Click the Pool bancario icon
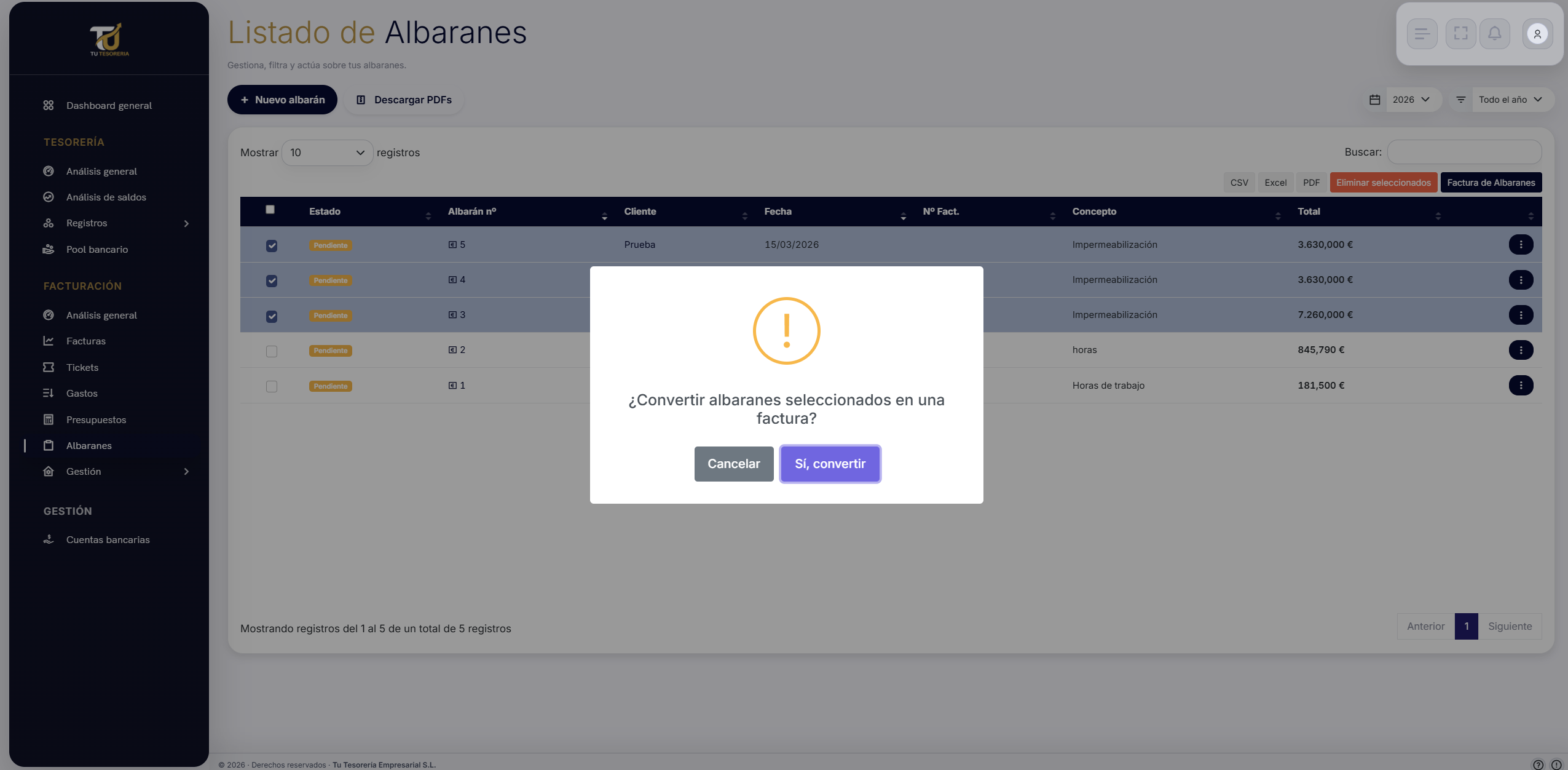 coord(49,249)
